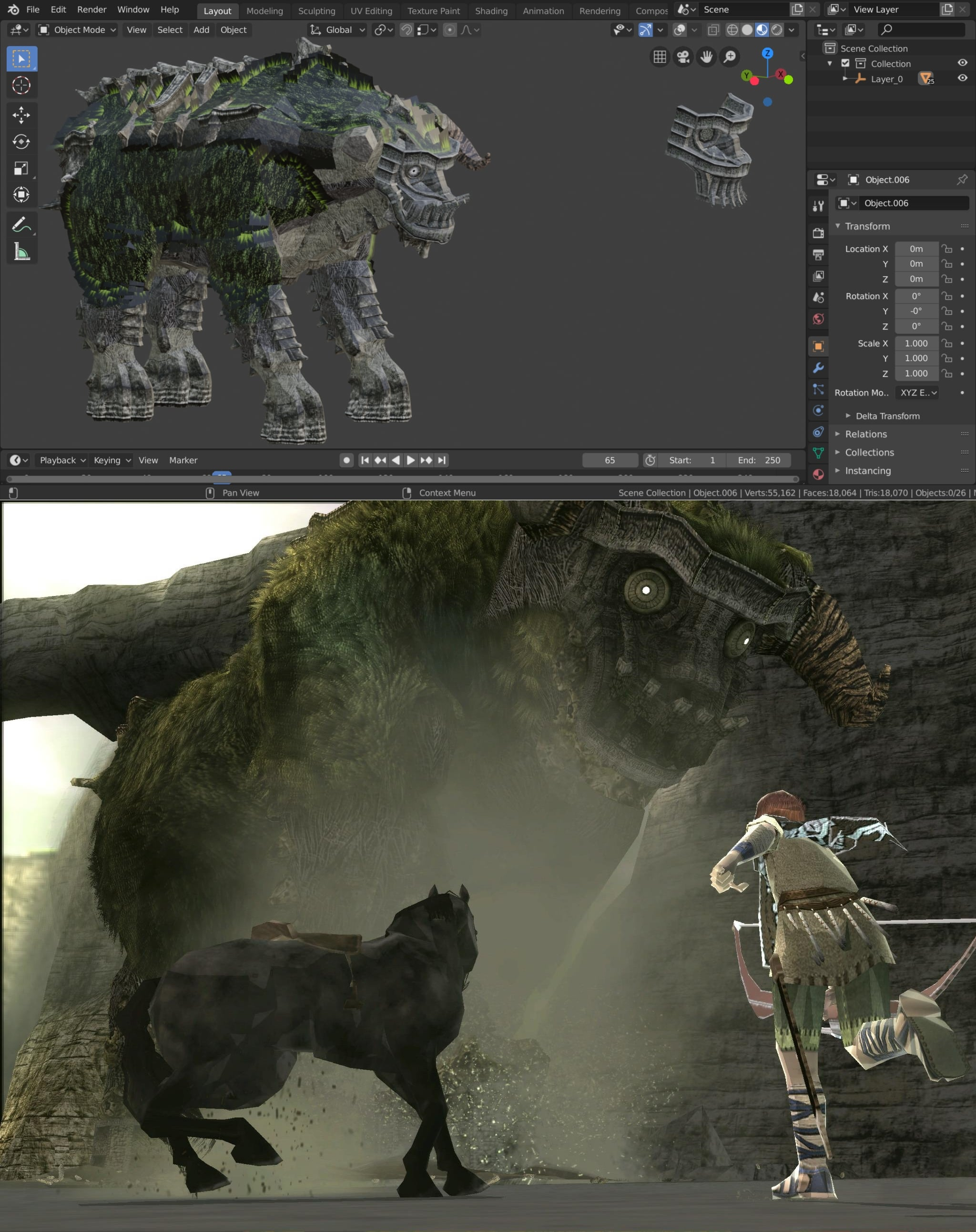Select the combined Transform tool
976x1232 pixels.
click(21, 194)
